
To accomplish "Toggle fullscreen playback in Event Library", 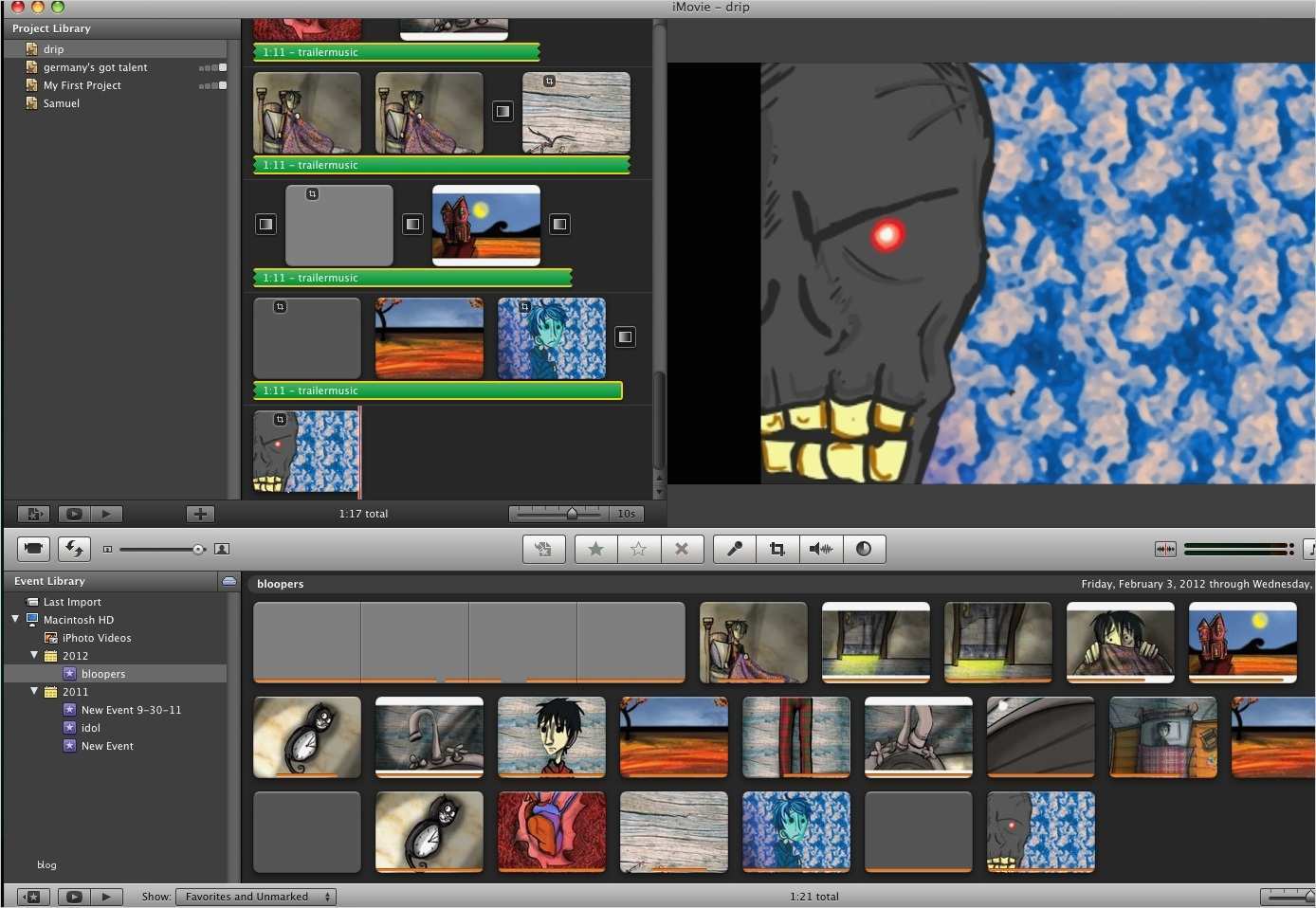I will click(x=74, y=896).
